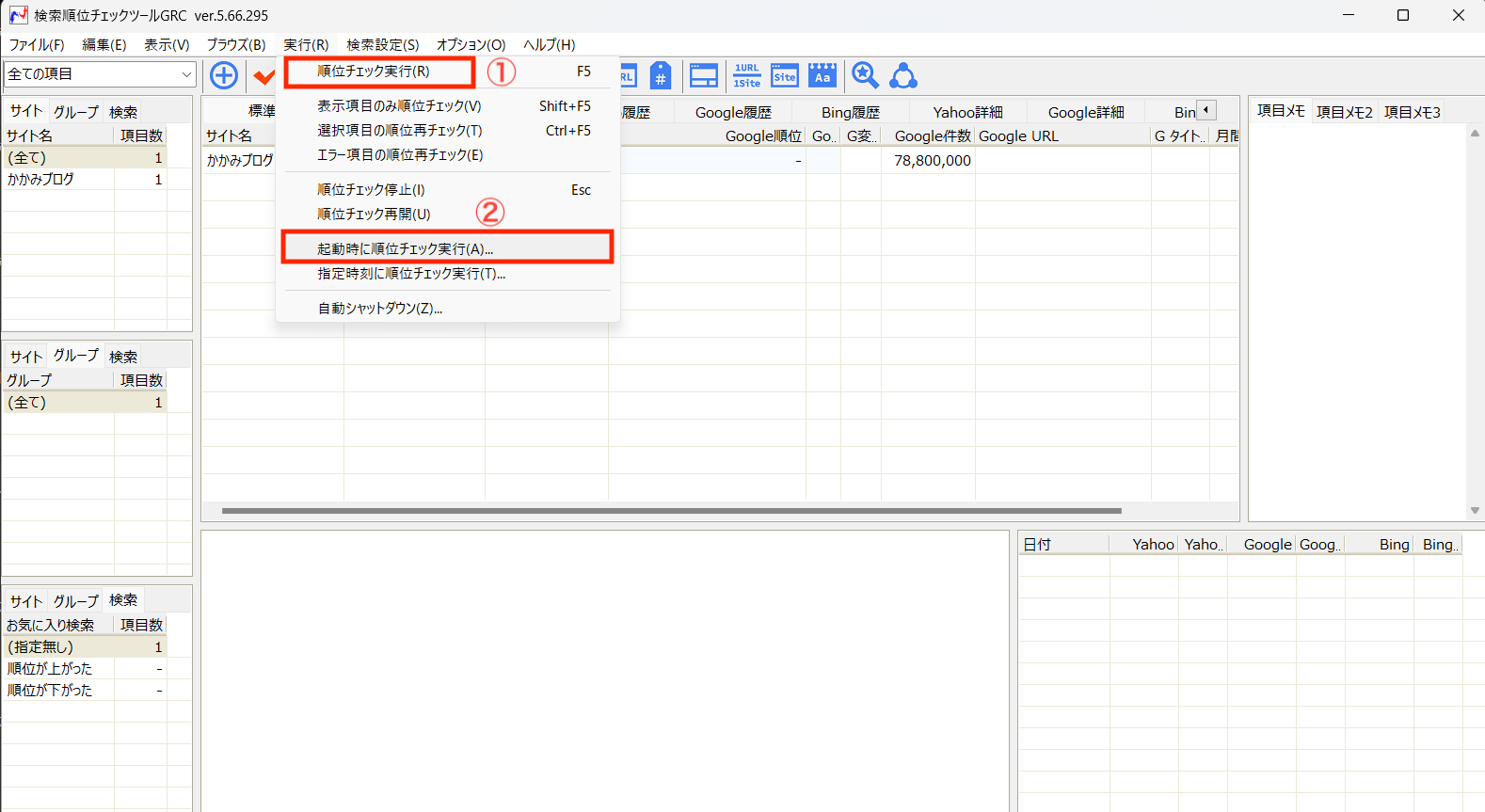
Task: Switch to 項目メモ tab
Action: (1281, 111)
